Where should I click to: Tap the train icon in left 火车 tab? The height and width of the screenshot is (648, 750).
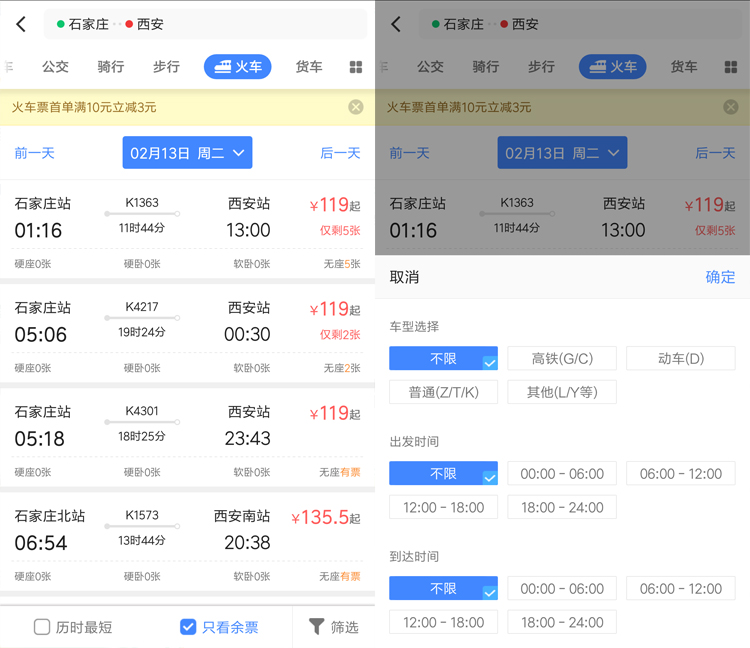pos(223,67)
